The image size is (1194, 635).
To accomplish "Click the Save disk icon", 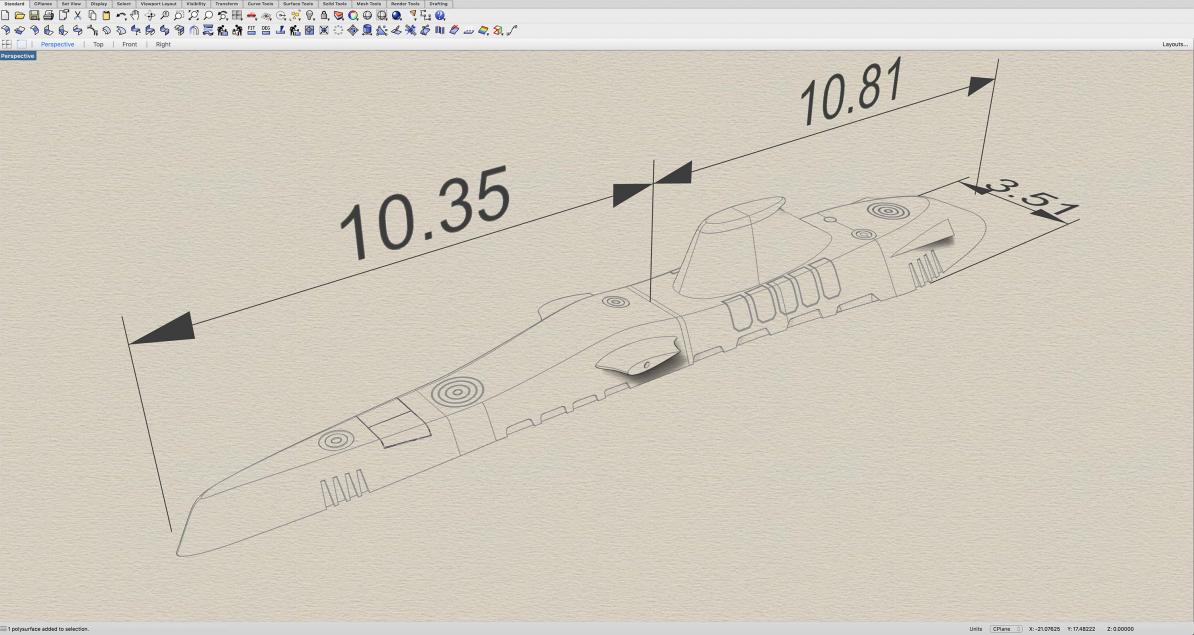I will click(x=34, y=16).
